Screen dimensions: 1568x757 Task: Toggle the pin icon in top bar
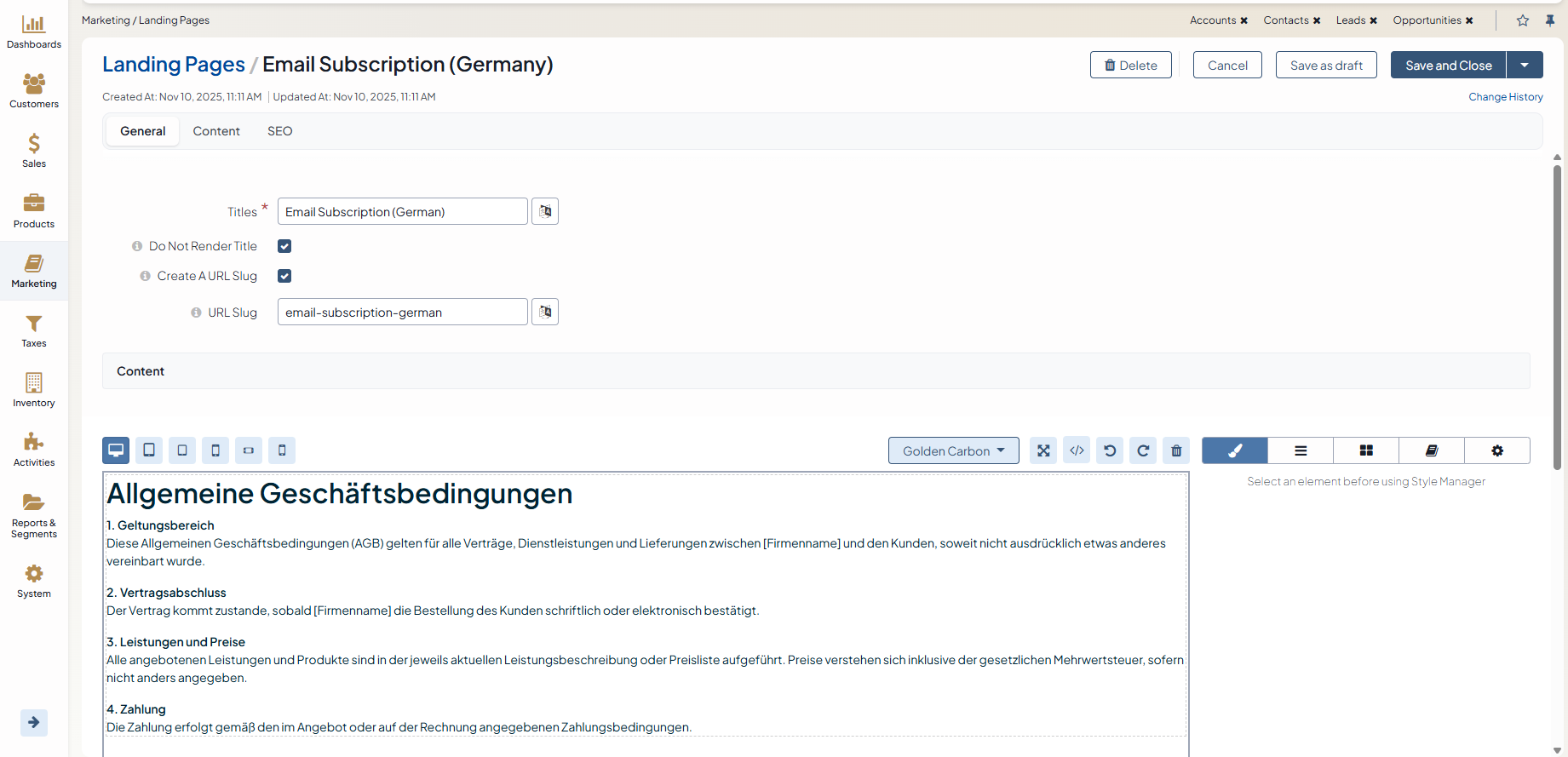coord(1550,20)
